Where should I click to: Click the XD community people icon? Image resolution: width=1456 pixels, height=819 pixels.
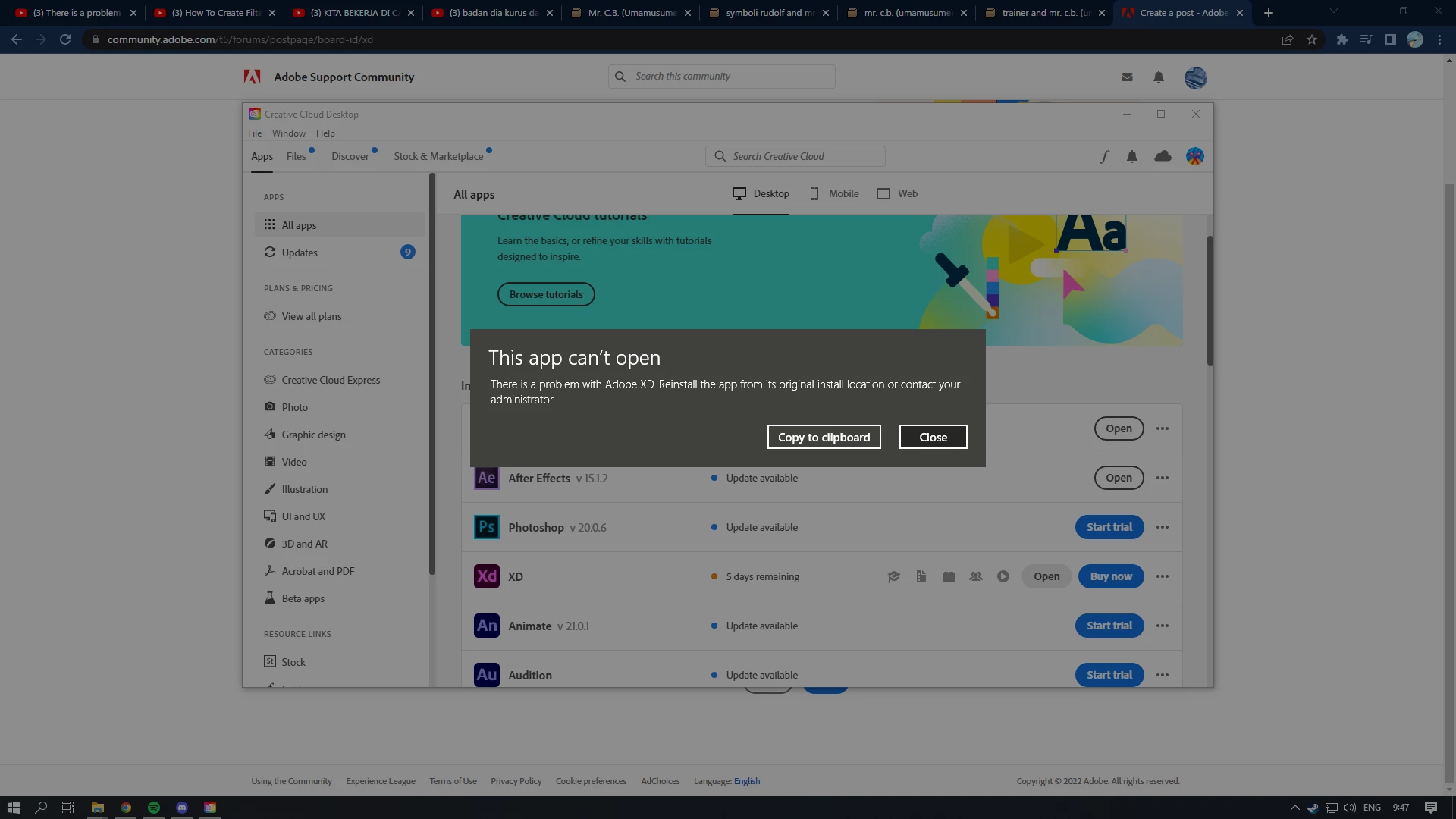tap(976, 576)
